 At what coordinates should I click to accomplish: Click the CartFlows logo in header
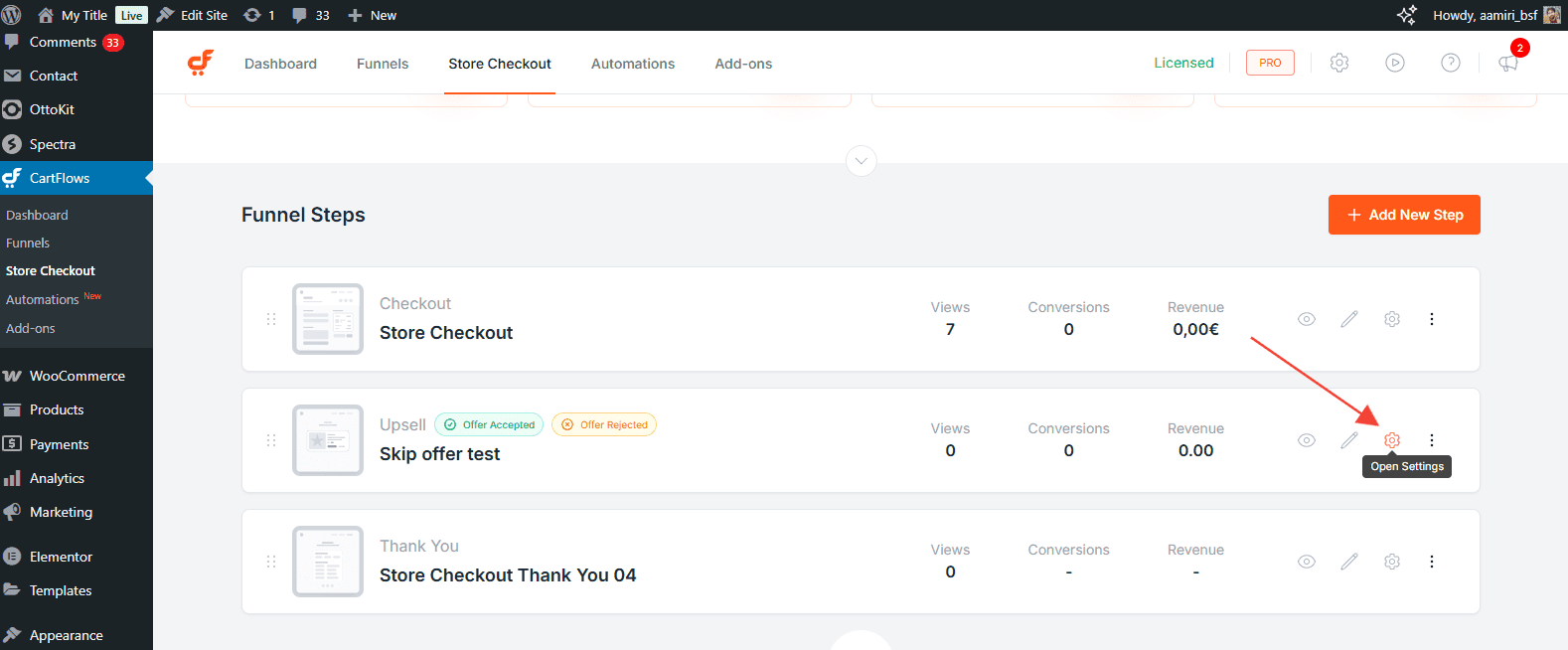pos(201,63)
